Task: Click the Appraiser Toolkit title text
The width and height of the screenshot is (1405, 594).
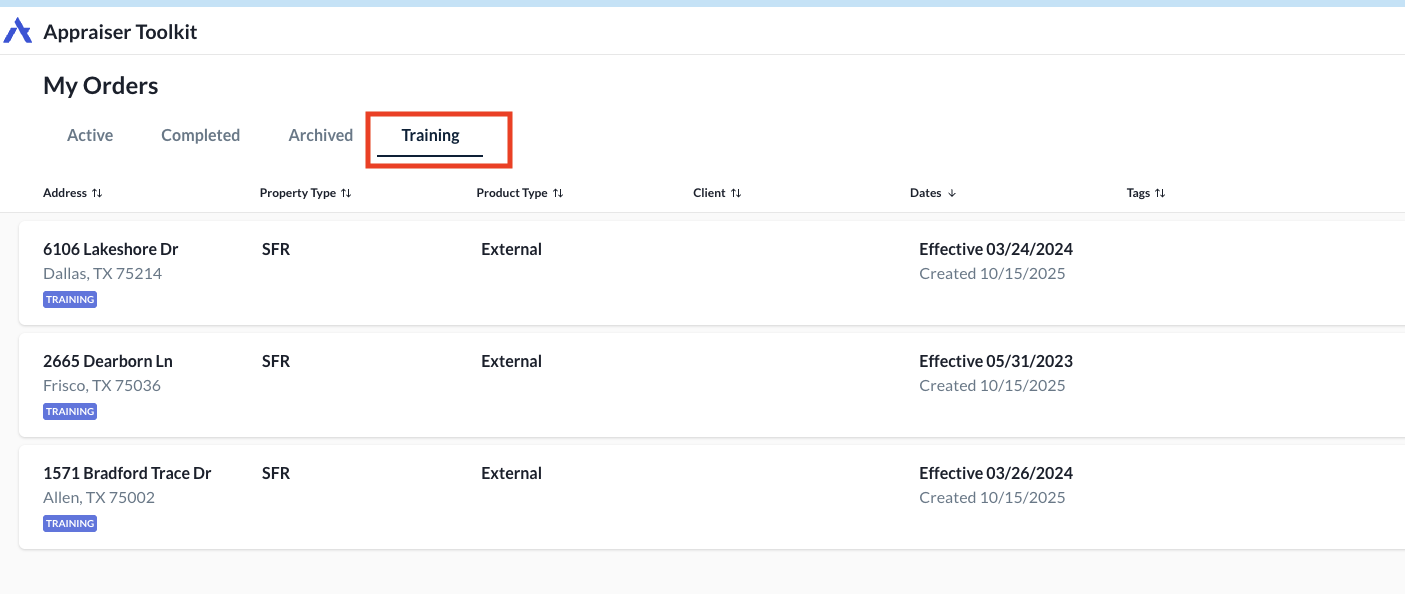Action: pyautogui.click(x=120, y=32)
